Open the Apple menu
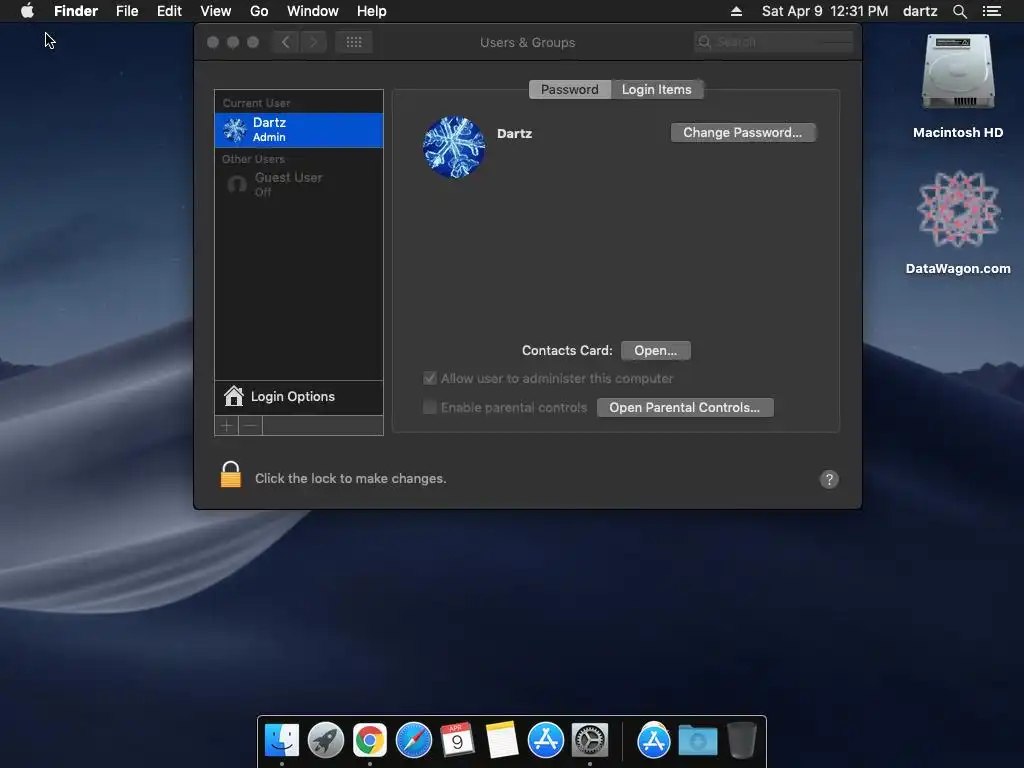1024x768 pixels. 27,10
